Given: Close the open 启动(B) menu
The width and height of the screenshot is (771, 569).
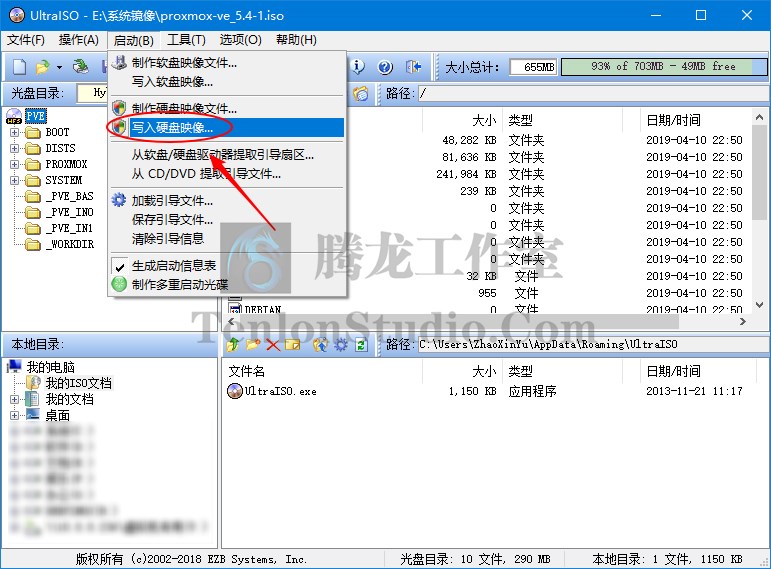Looking at the screenshot, I should tap(134, 40).
